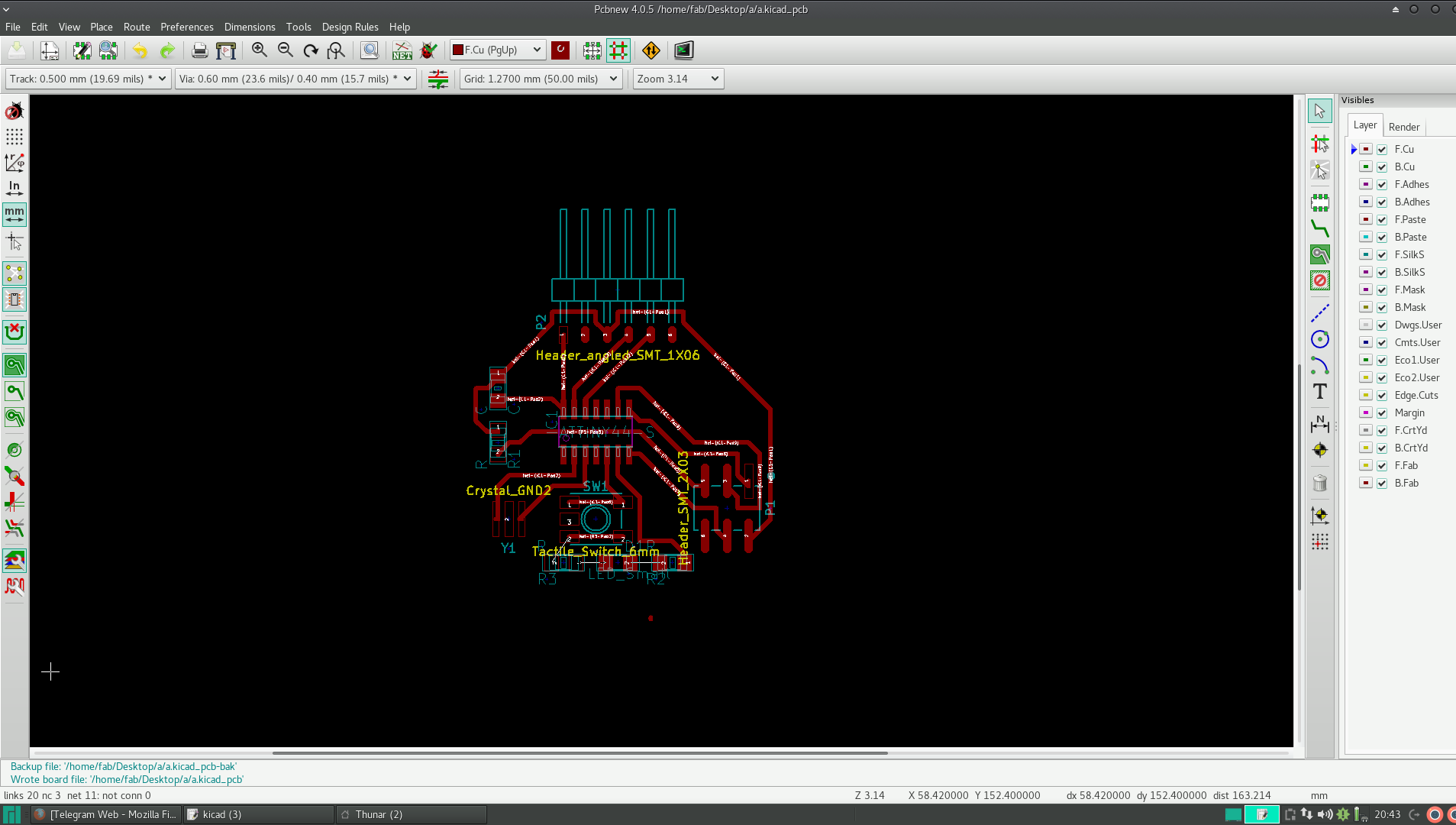Click the Zoom out magnifier
This screenshot has height=825, width=1456.
pyautogui.click(x=286, y=50)
